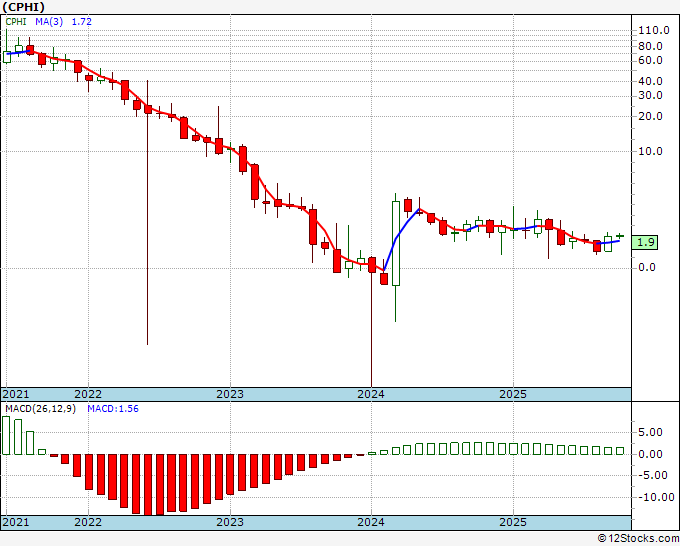
Task: Select the CPHI legend label
Action: 16,22
